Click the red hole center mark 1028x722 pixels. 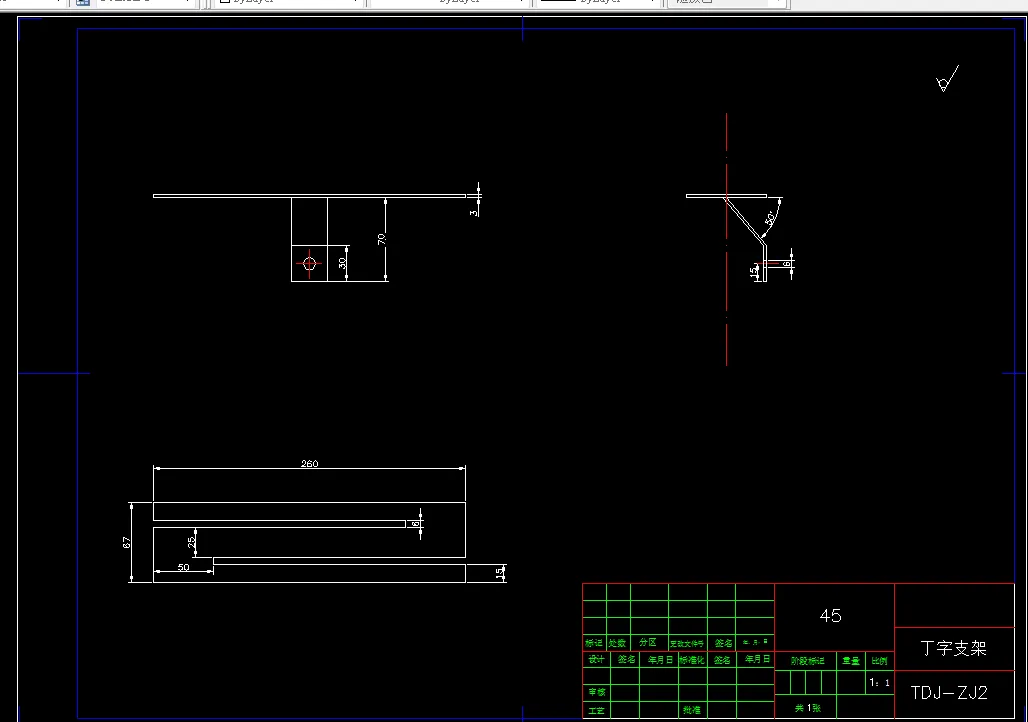(309, 264)
